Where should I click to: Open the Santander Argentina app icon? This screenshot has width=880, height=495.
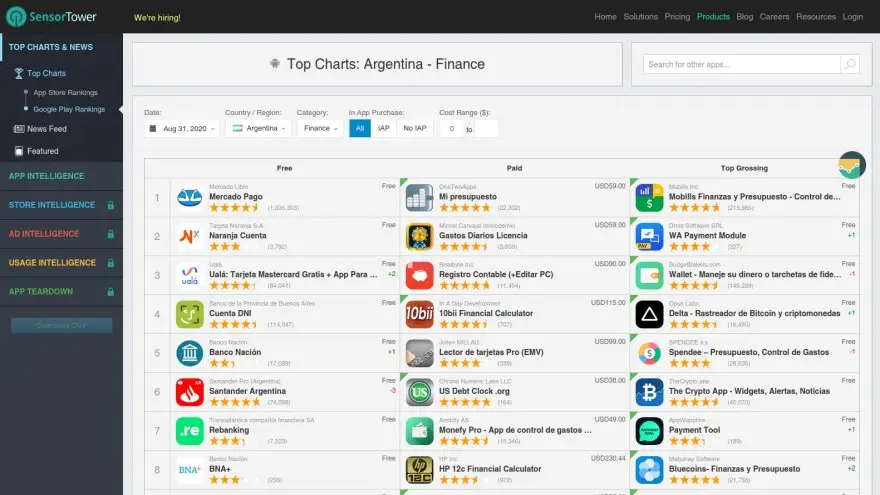click(190, 392)
